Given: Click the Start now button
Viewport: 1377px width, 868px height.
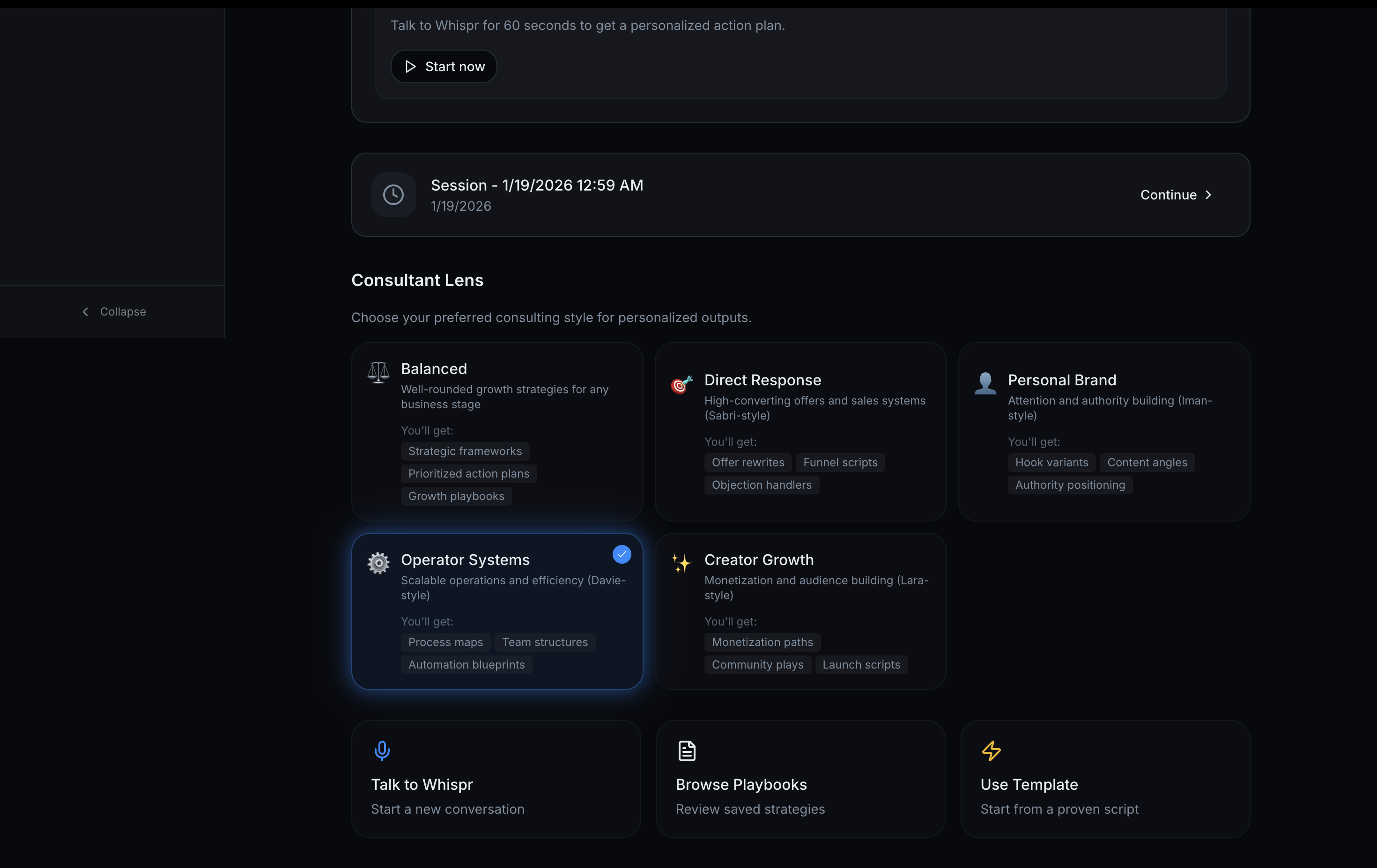Looking at the screenshot, I should (x=444, y=66).
